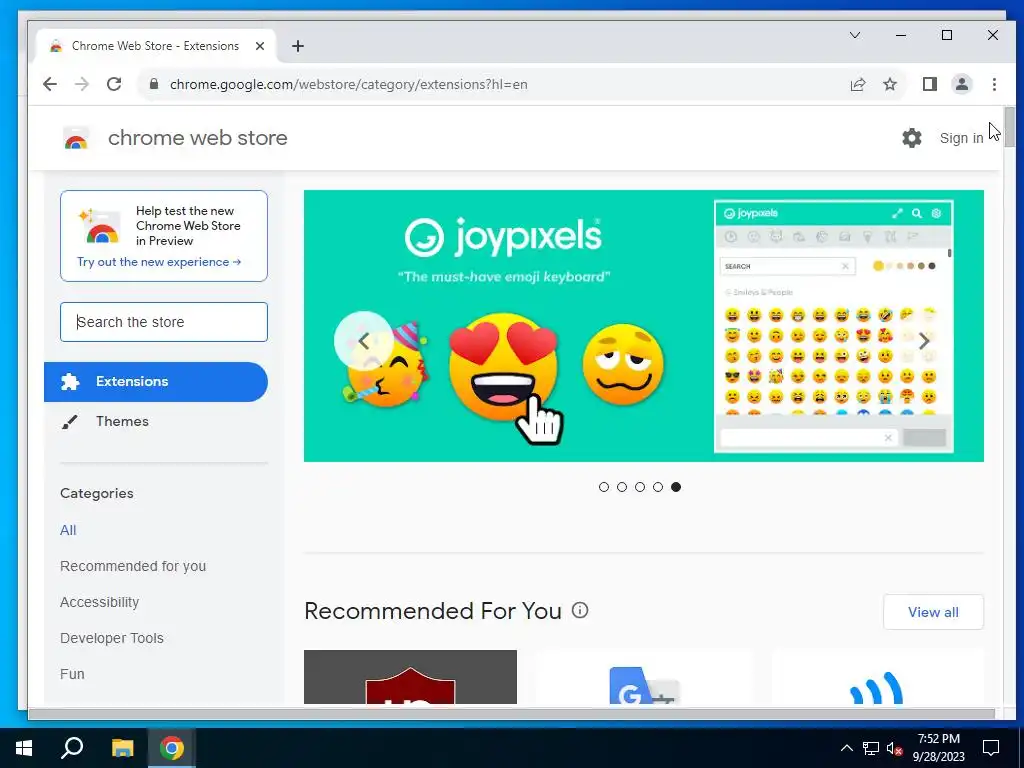Click the Sign in link
The height and width of the screenshot is (768, 1024).
[961, 138]
